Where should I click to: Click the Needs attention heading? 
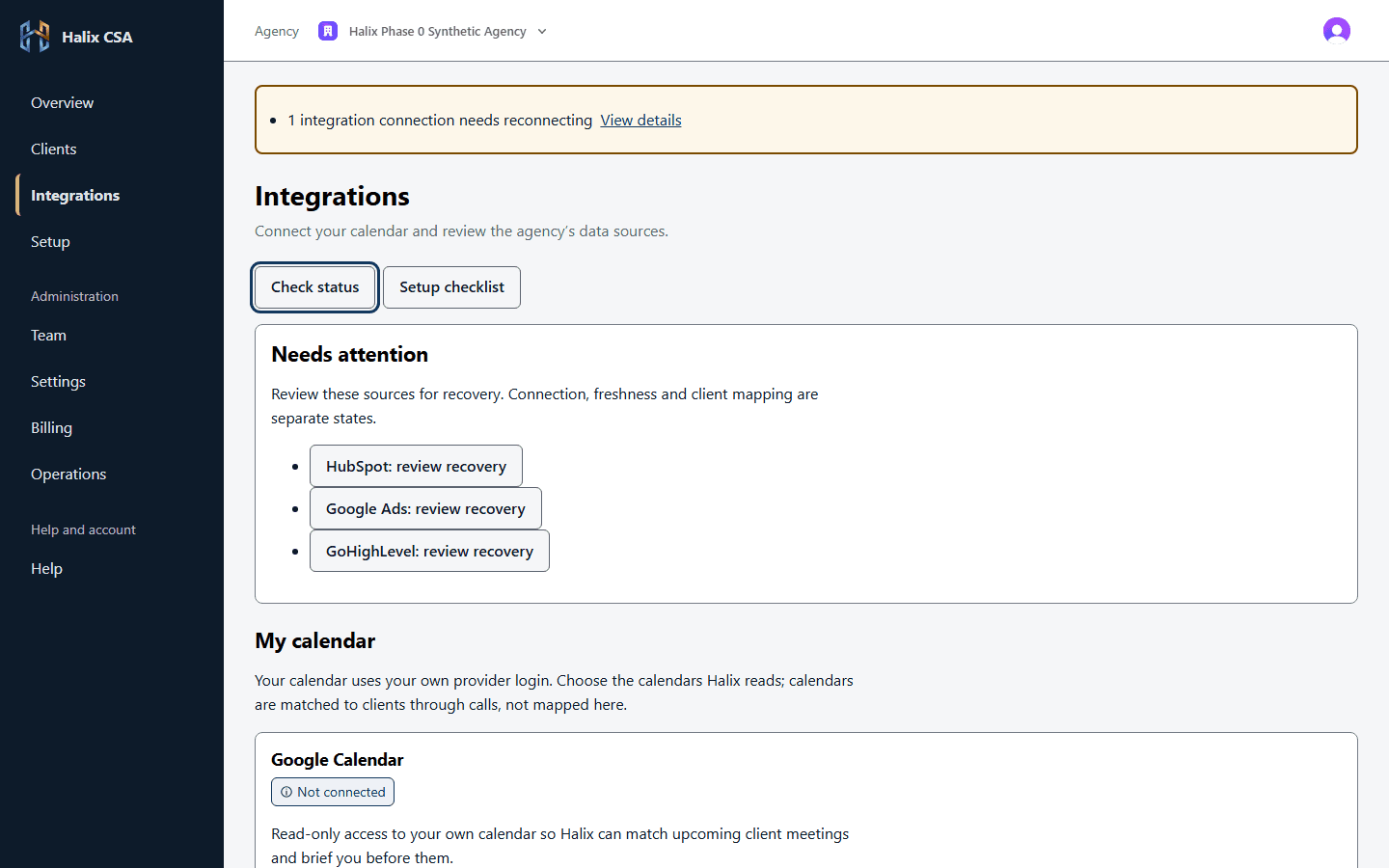click(x=349, y=354)
